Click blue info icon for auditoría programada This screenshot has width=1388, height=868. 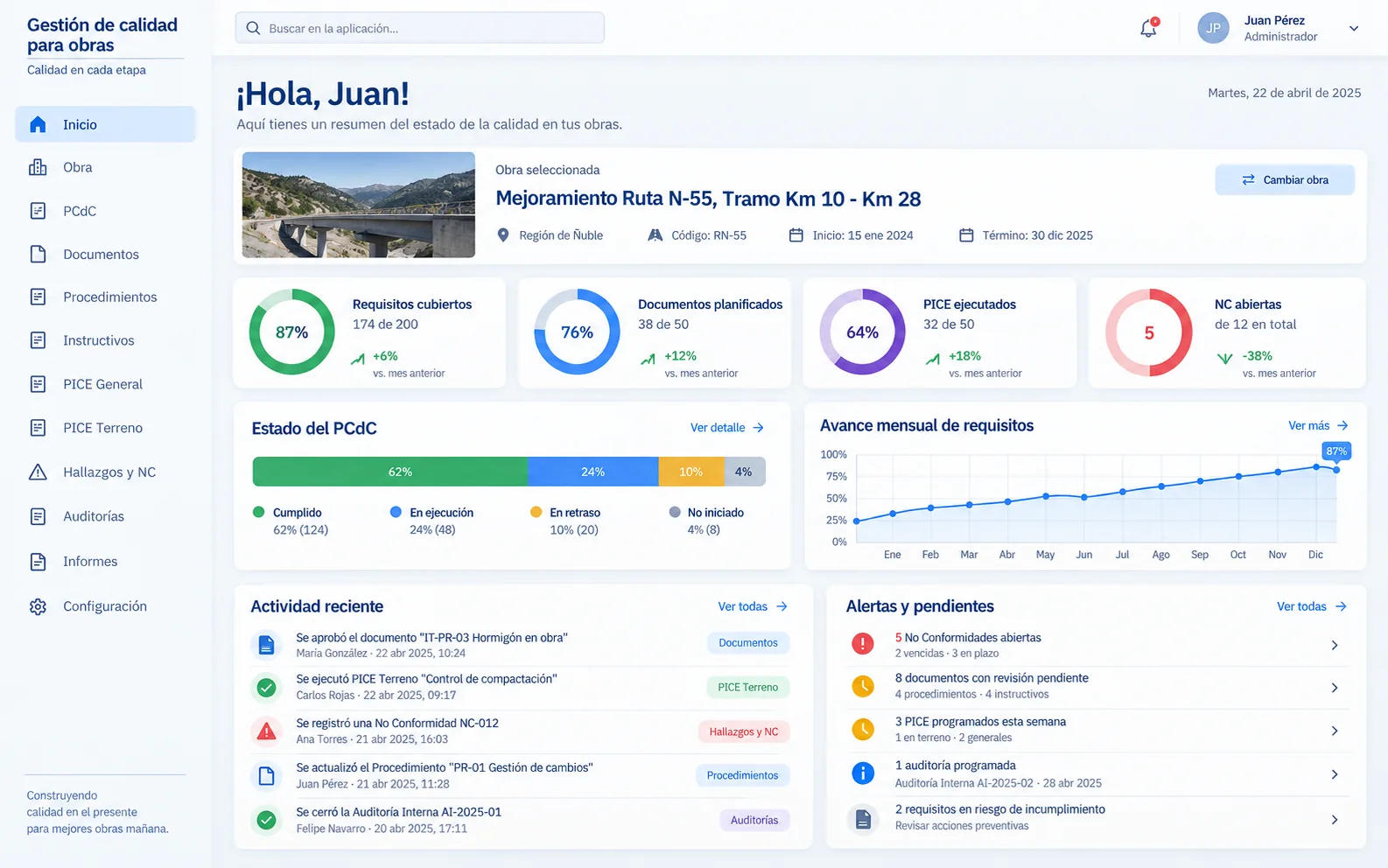click(863, 773)
